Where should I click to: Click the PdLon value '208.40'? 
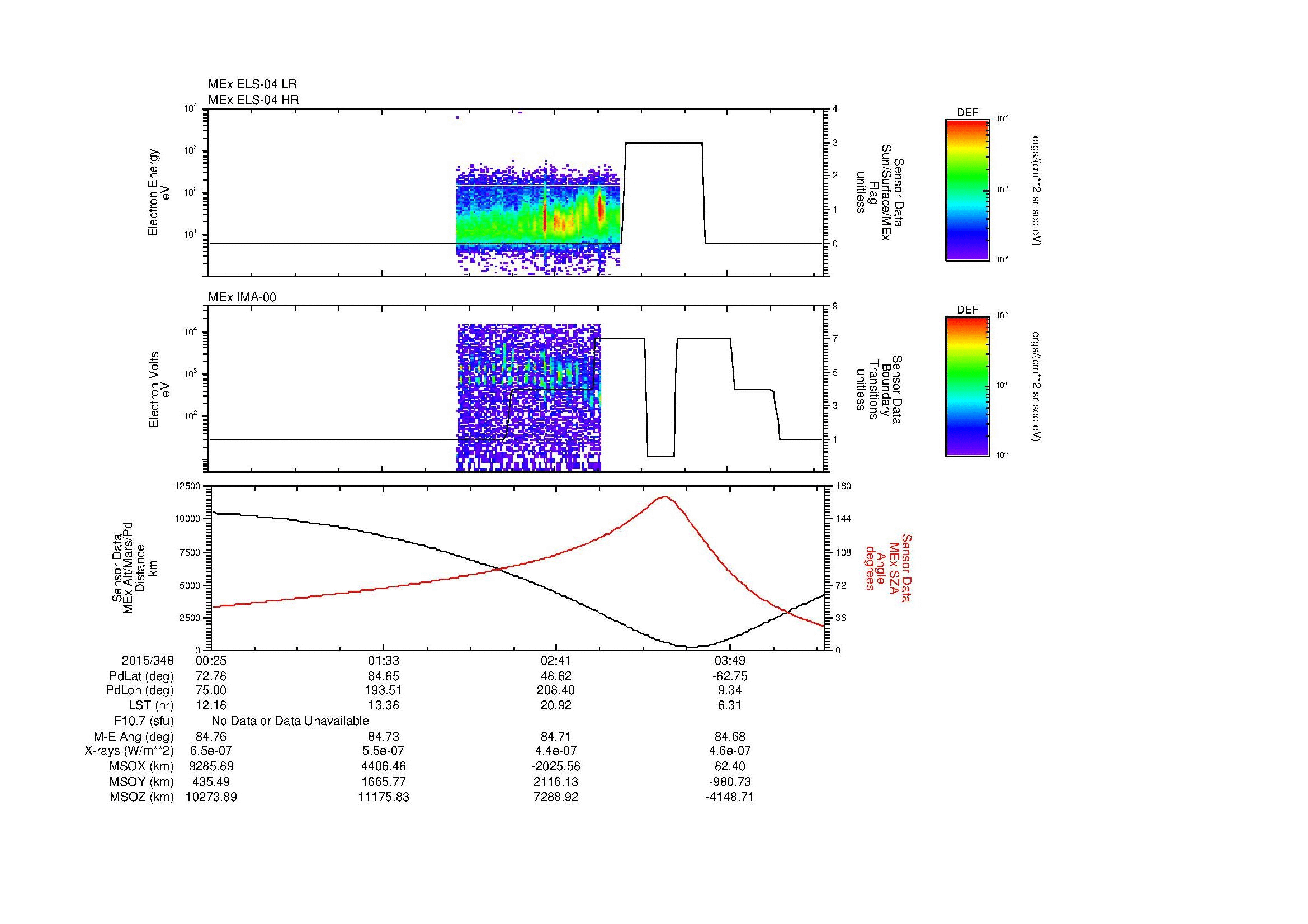click(555, 690)
